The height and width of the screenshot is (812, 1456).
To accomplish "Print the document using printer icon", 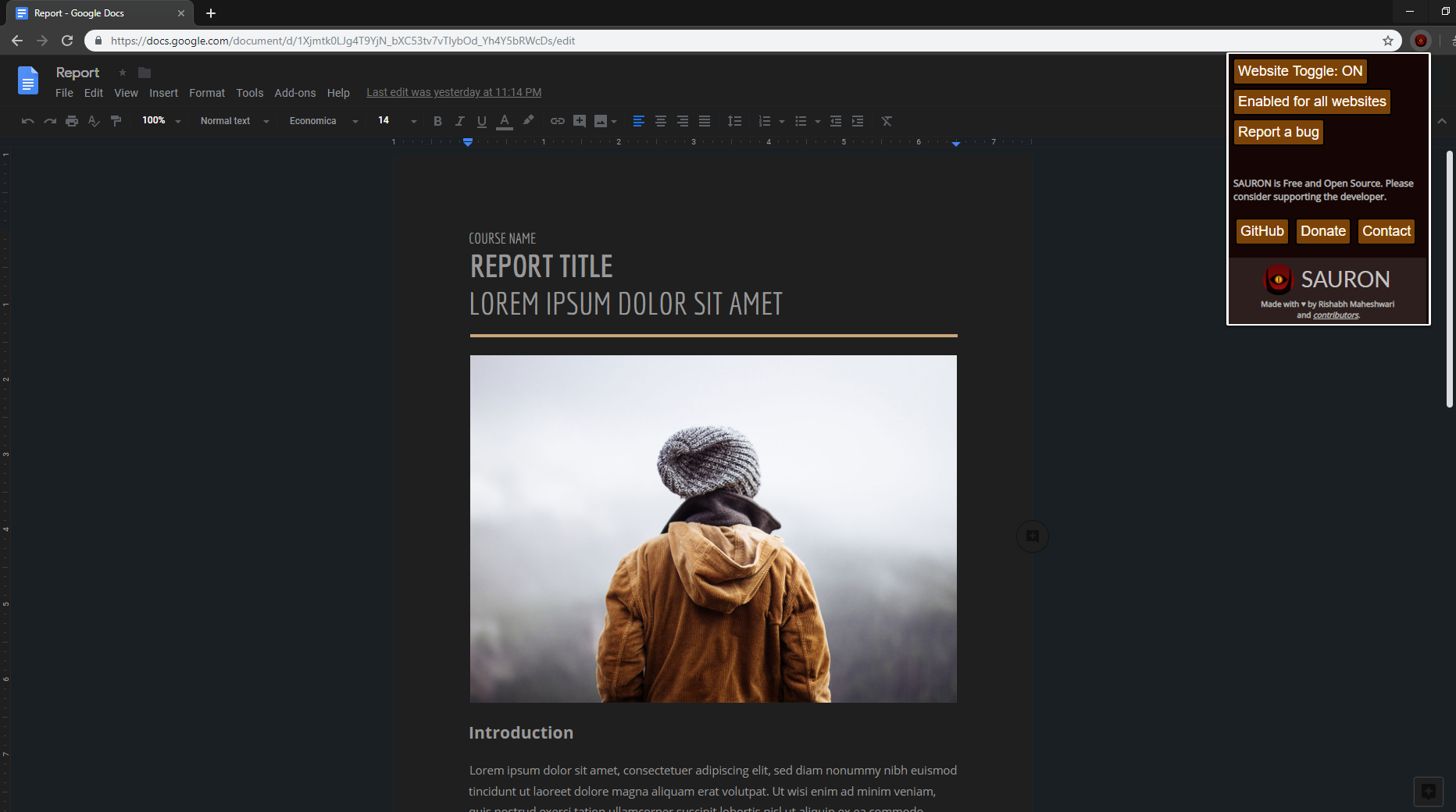I will (72, 121).
